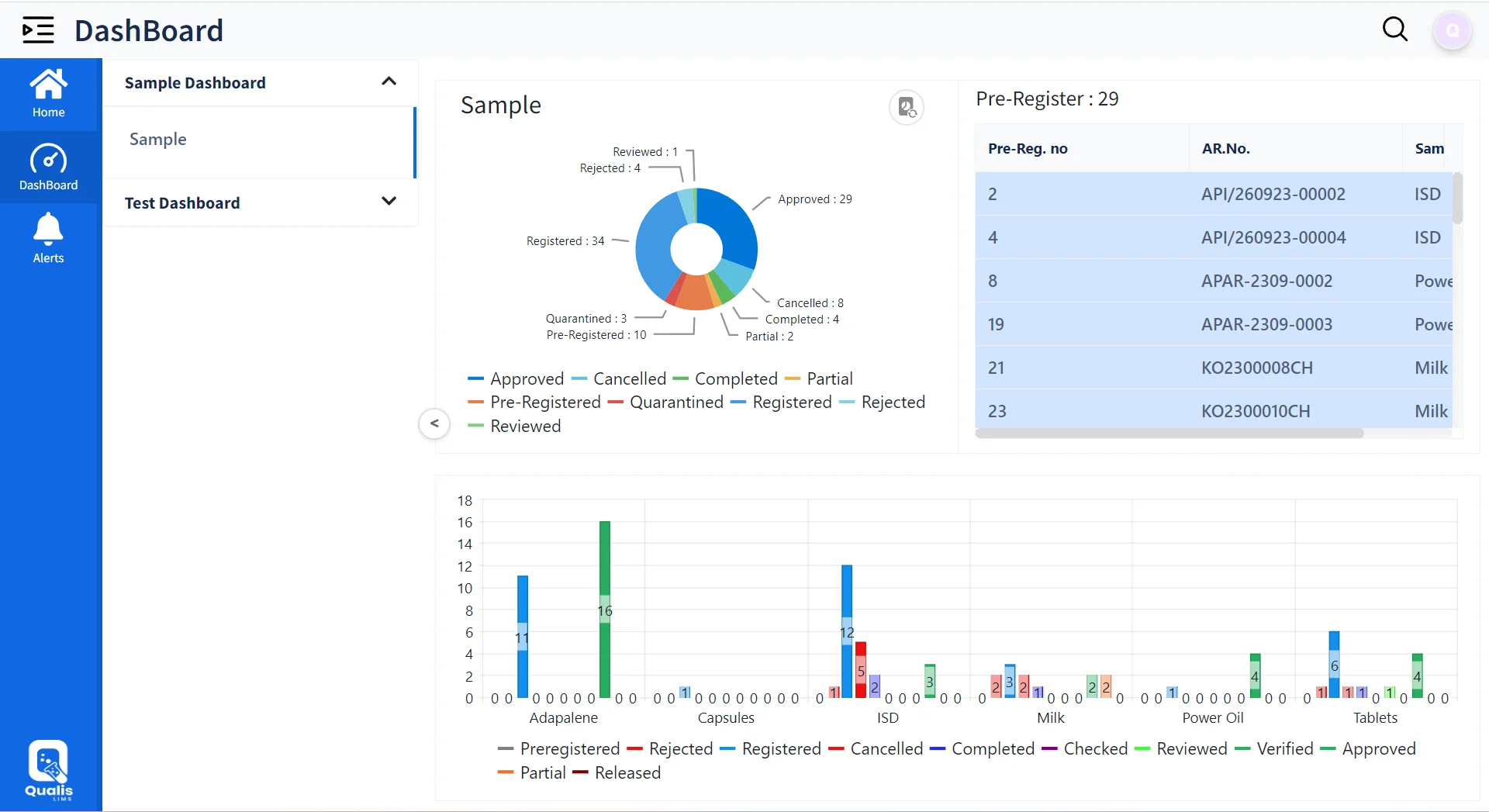1489x812 pixels.
Task: Toggle Checked in bar chart legend
Action: pos(1085,748)
